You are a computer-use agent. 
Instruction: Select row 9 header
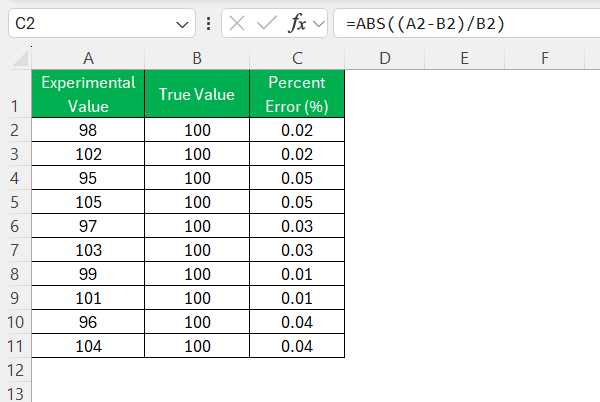click(15, 298)
